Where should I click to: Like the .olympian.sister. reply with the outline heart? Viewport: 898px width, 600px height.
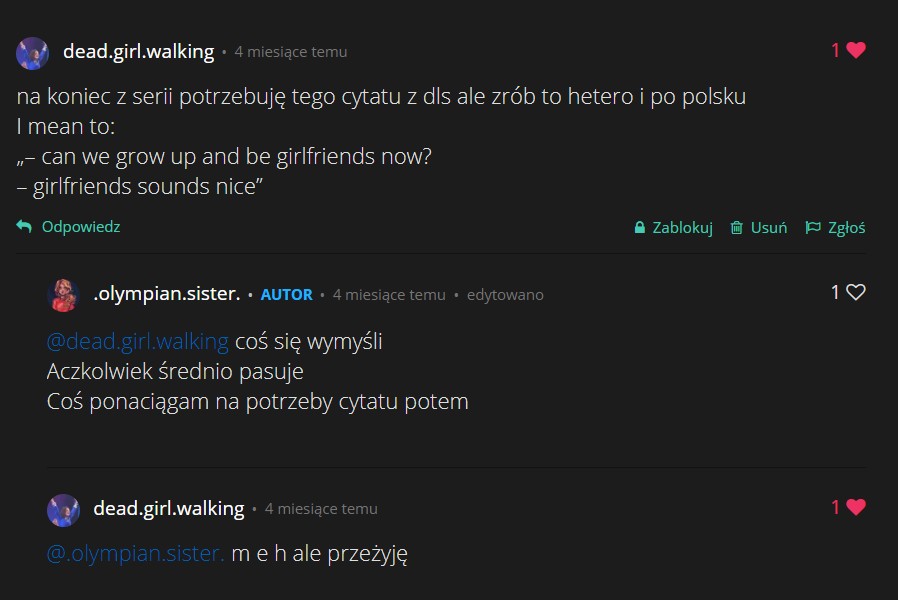click(855, 292)
